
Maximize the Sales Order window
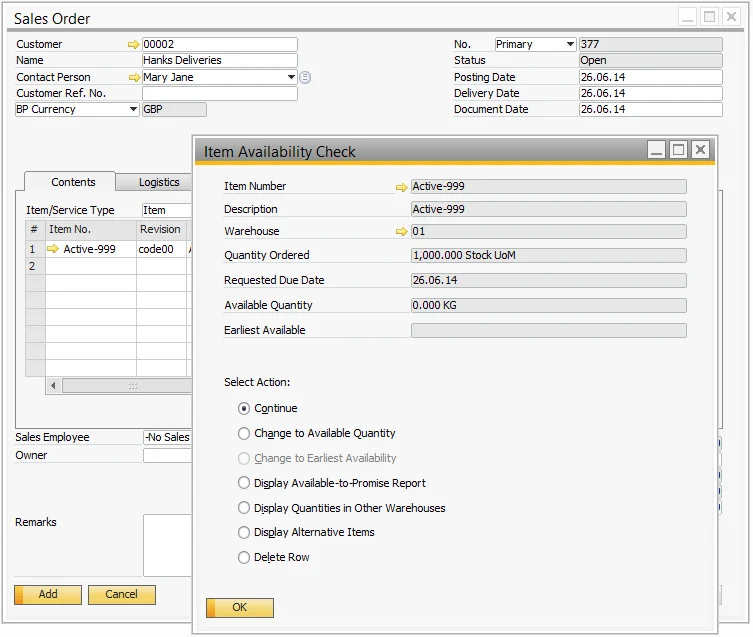click(710, 17)
